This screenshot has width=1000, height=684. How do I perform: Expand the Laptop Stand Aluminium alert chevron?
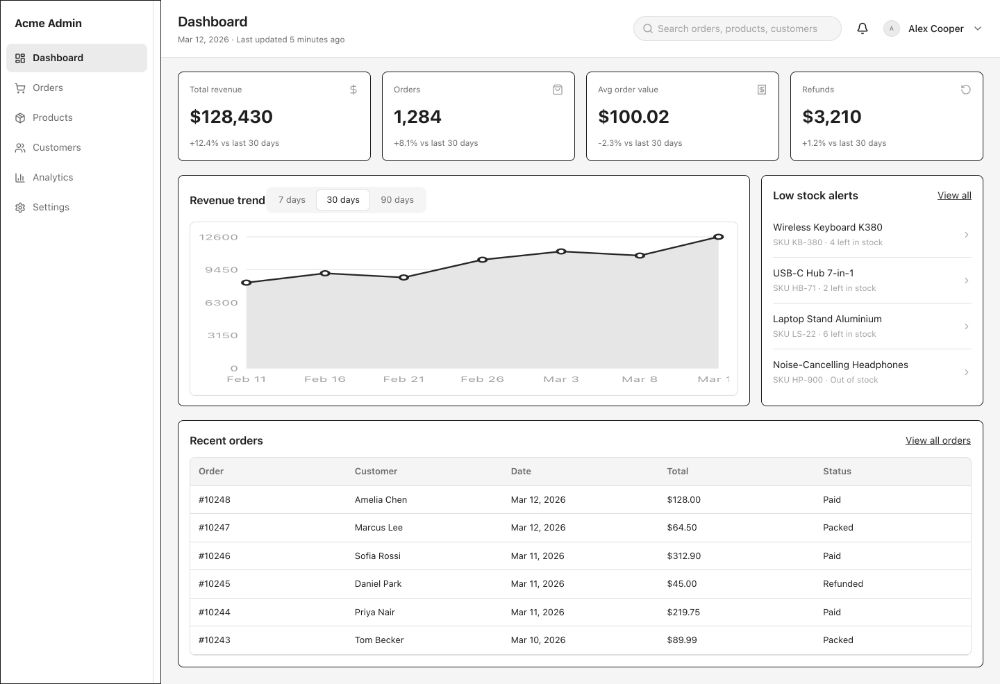[x=966, y=326]
